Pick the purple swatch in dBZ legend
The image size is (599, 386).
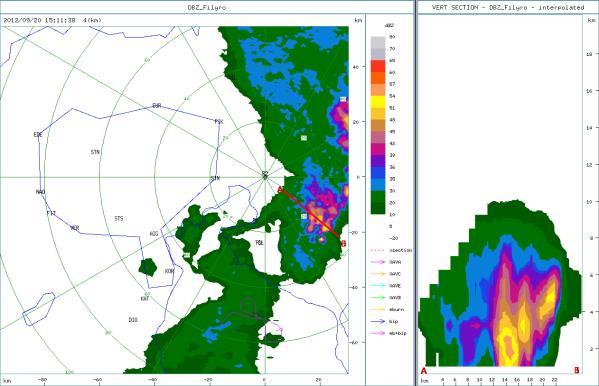click(x=378, y=161)
